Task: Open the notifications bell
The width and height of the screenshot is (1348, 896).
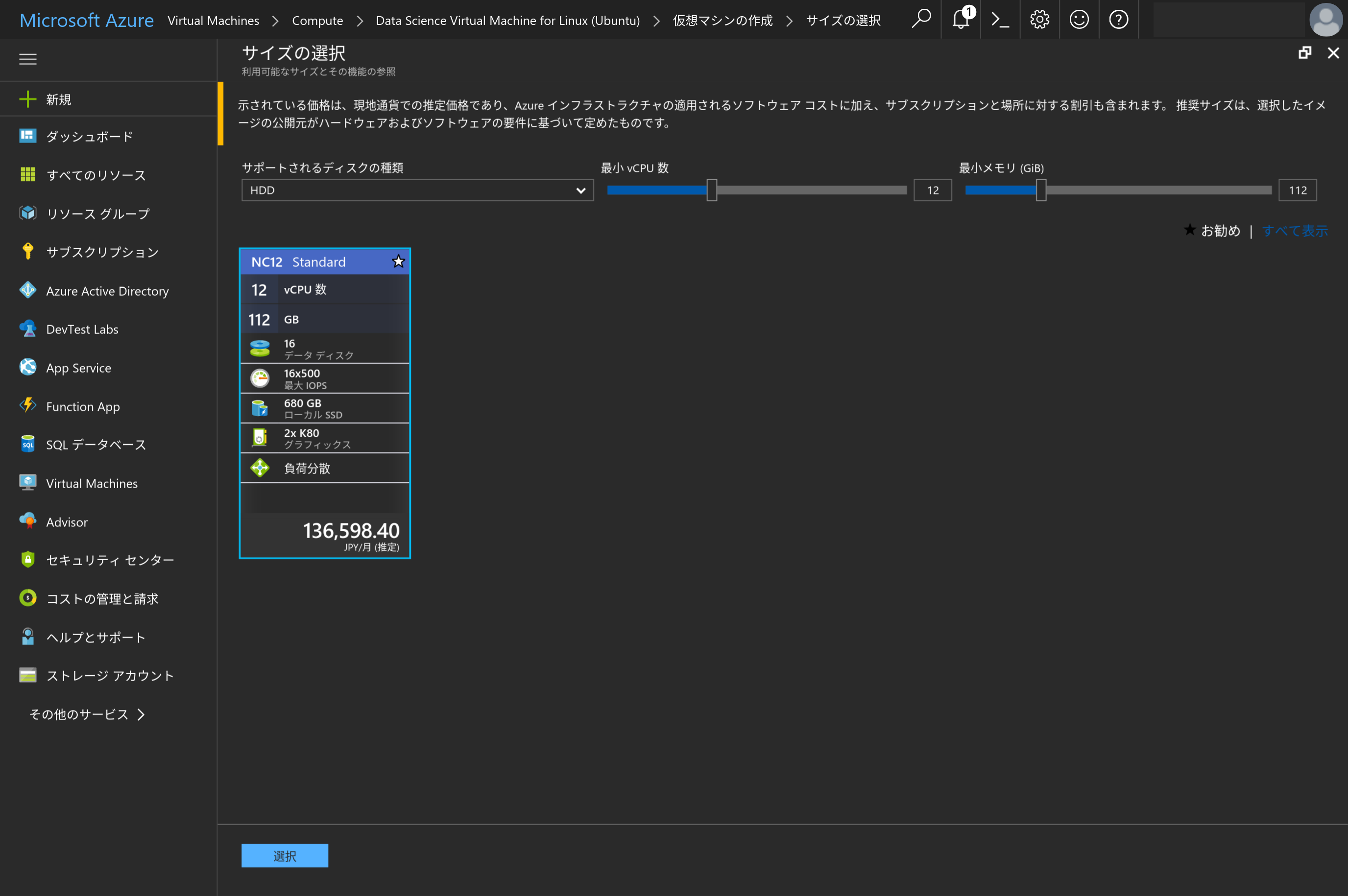Action: pos(961,19)
